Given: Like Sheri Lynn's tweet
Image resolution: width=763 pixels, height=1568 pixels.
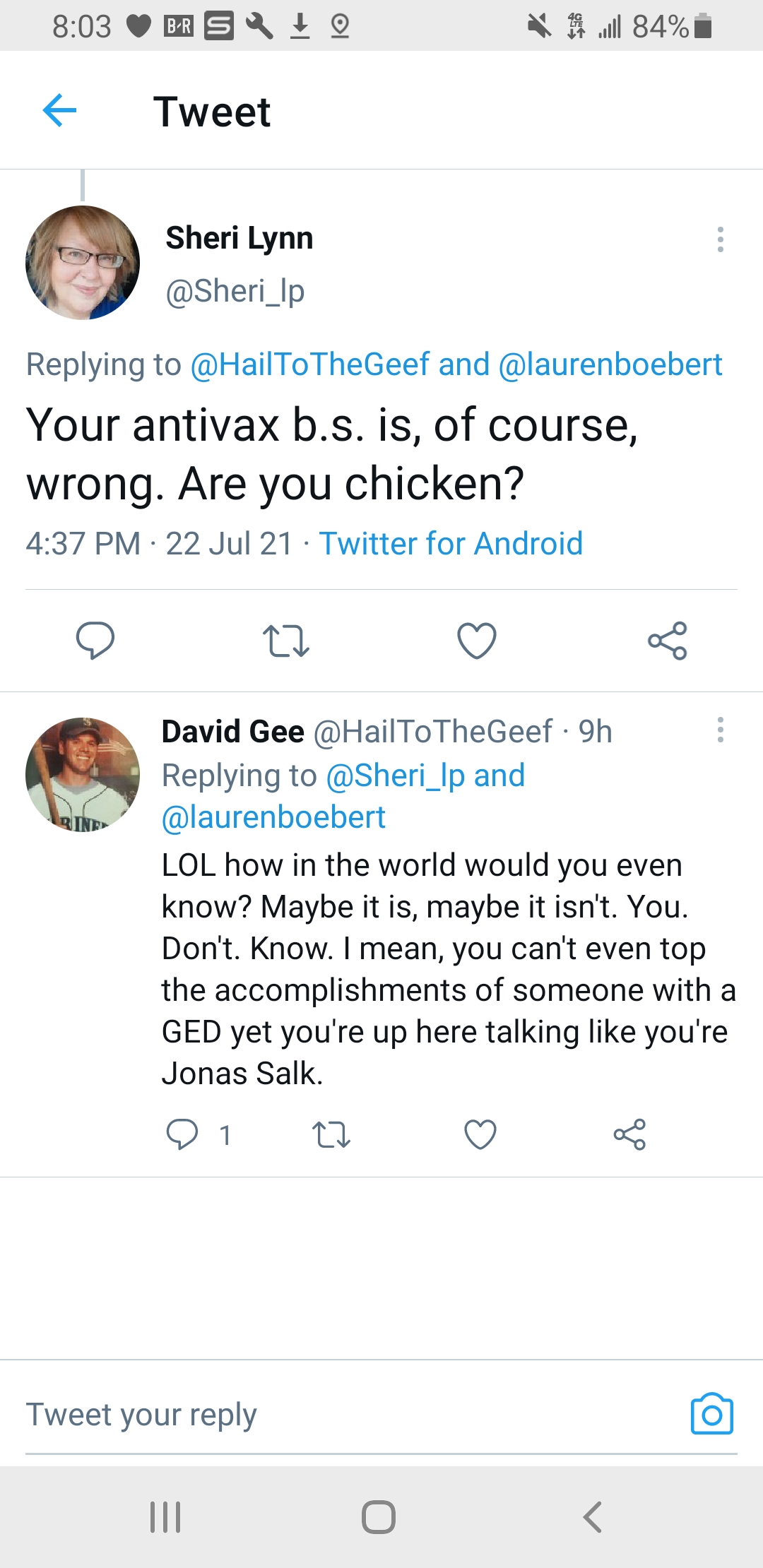Looking at the screenshot, I should point(477,641).
